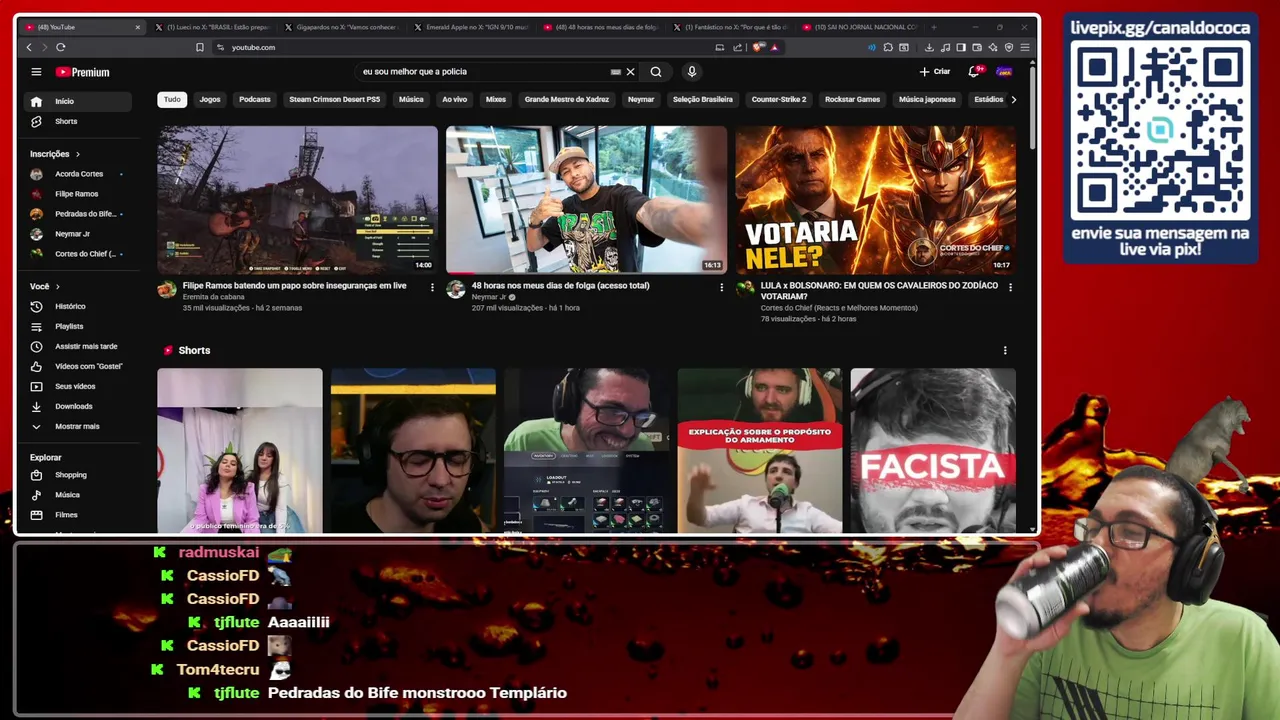The width and height of the screenshot is (1280, 720).
Task: Open the FACISTA Short thumbnail
Action: coord(933,450)
